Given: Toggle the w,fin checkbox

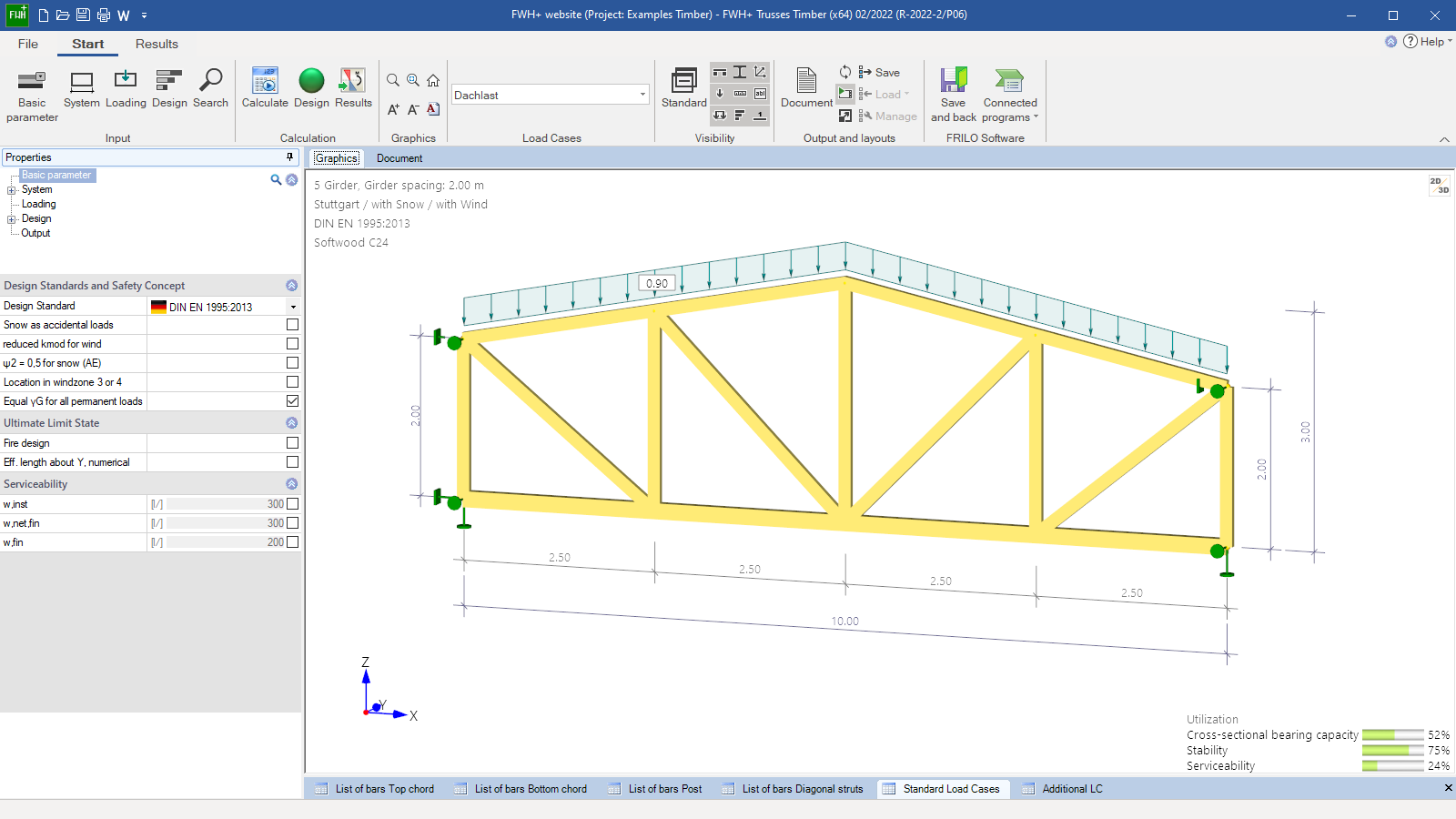Looking at the screenshot, I should (292, 542).
